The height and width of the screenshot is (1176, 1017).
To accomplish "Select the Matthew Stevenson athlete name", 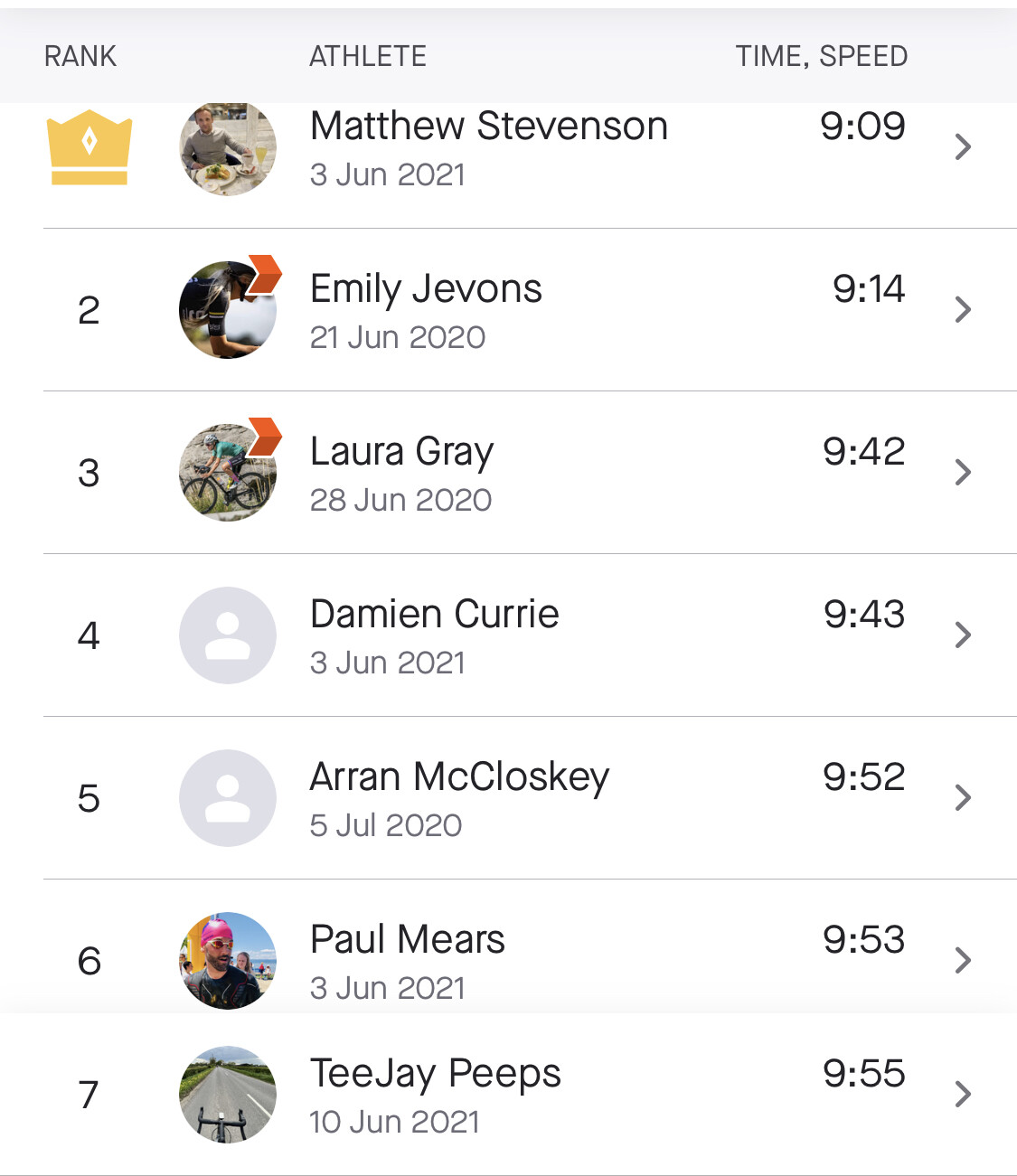I will click(489, 127).
